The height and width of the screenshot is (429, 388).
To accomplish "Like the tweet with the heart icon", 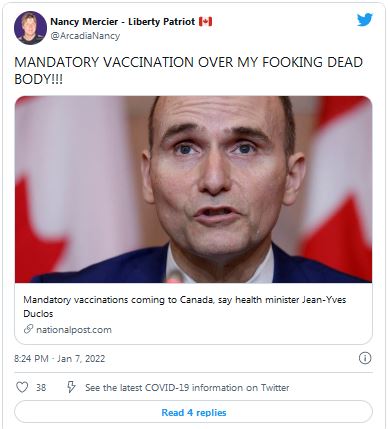I will click(22, 387).
